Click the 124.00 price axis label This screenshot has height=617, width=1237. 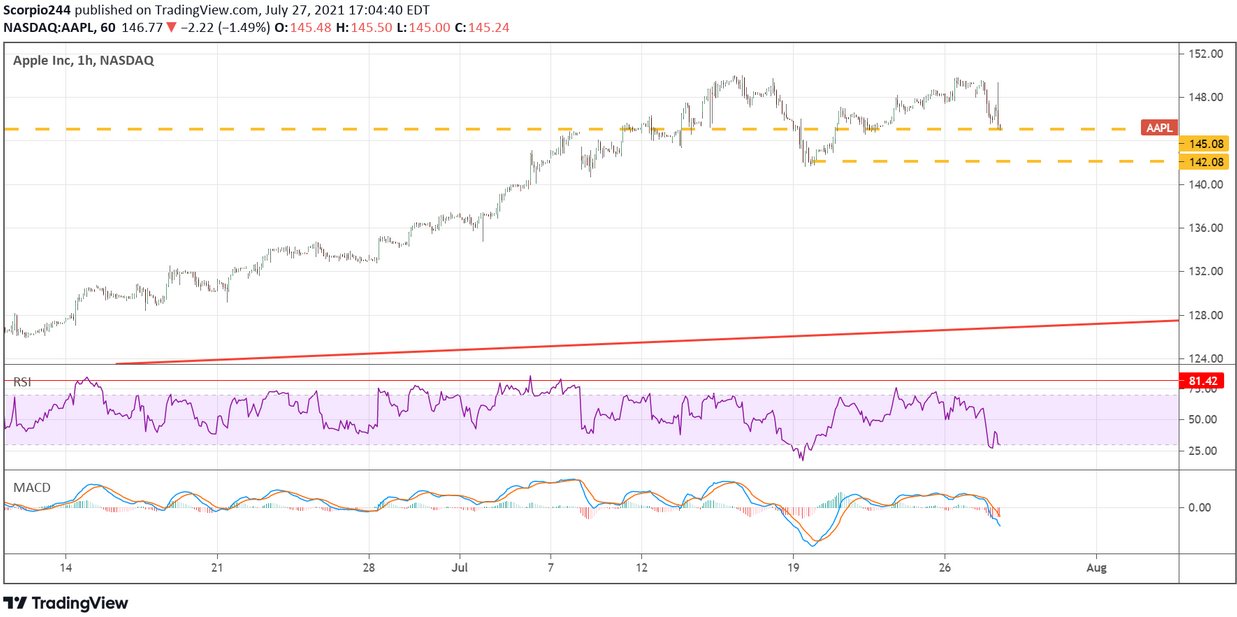click(1206, 358)
